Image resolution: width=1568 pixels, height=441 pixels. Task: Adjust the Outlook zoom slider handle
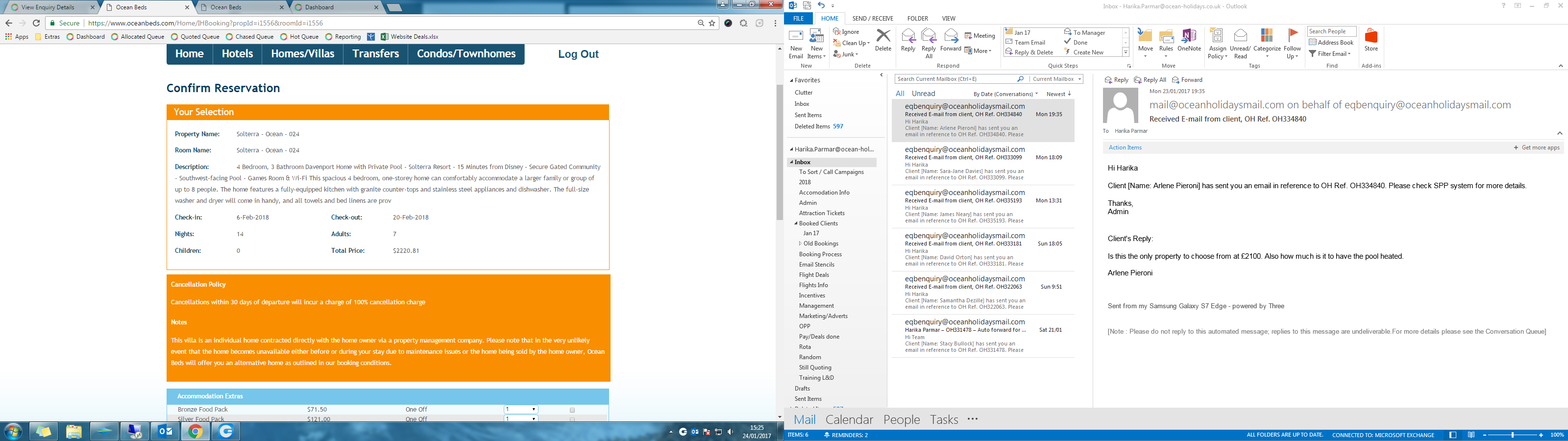point(1513,435)
